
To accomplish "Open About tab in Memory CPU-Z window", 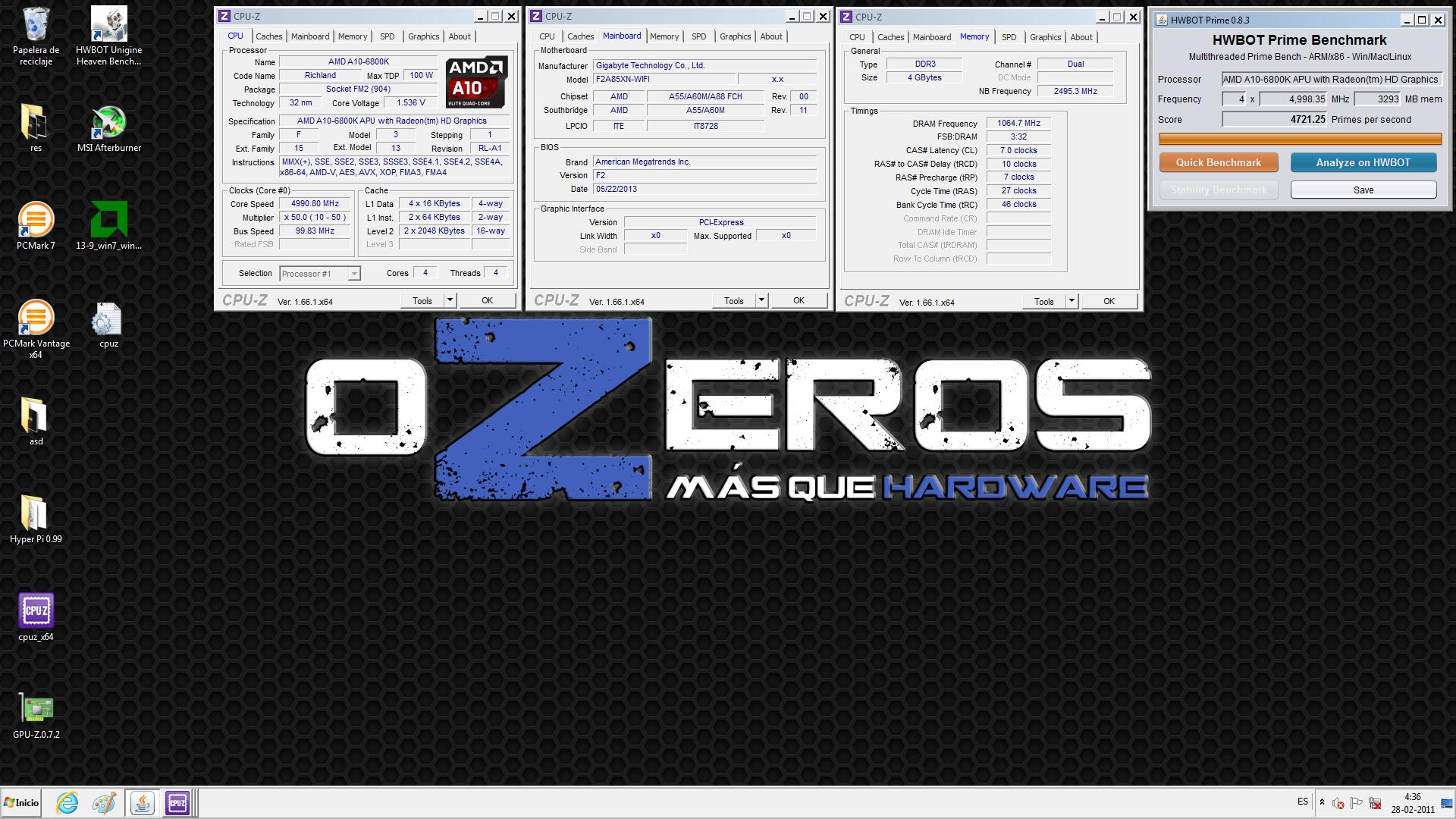I will 1081,37.
